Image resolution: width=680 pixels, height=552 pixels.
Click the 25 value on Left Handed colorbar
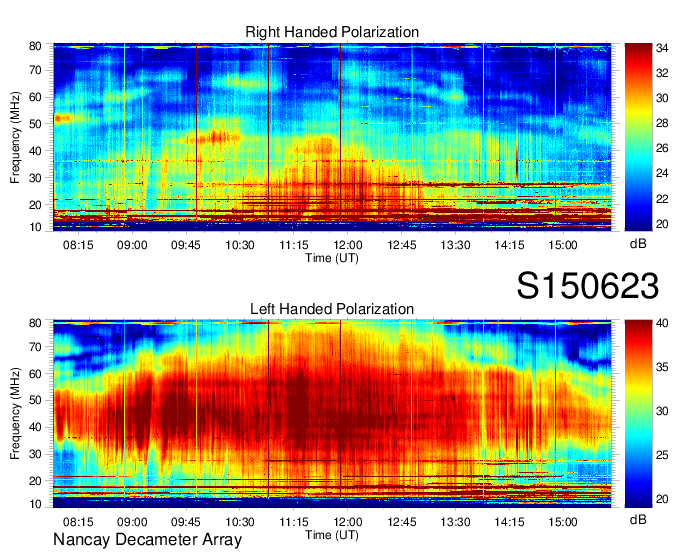(x=662, y=455)
